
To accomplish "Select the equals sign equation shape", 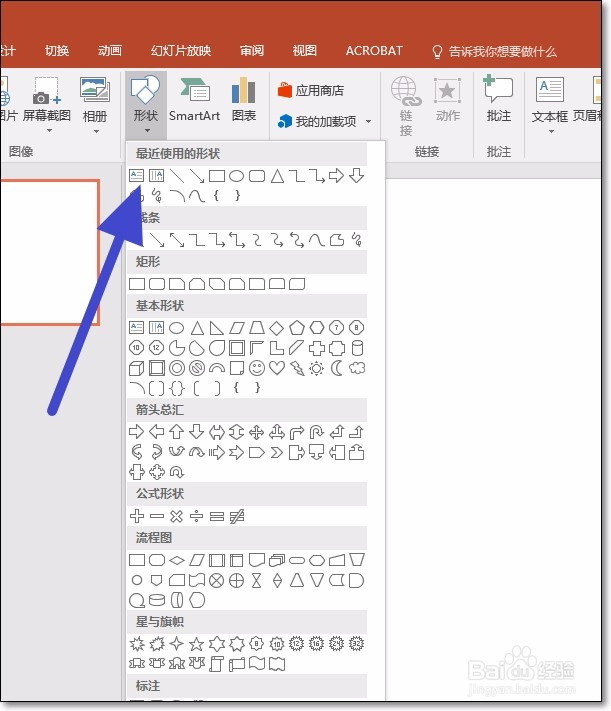I will 217,516.
